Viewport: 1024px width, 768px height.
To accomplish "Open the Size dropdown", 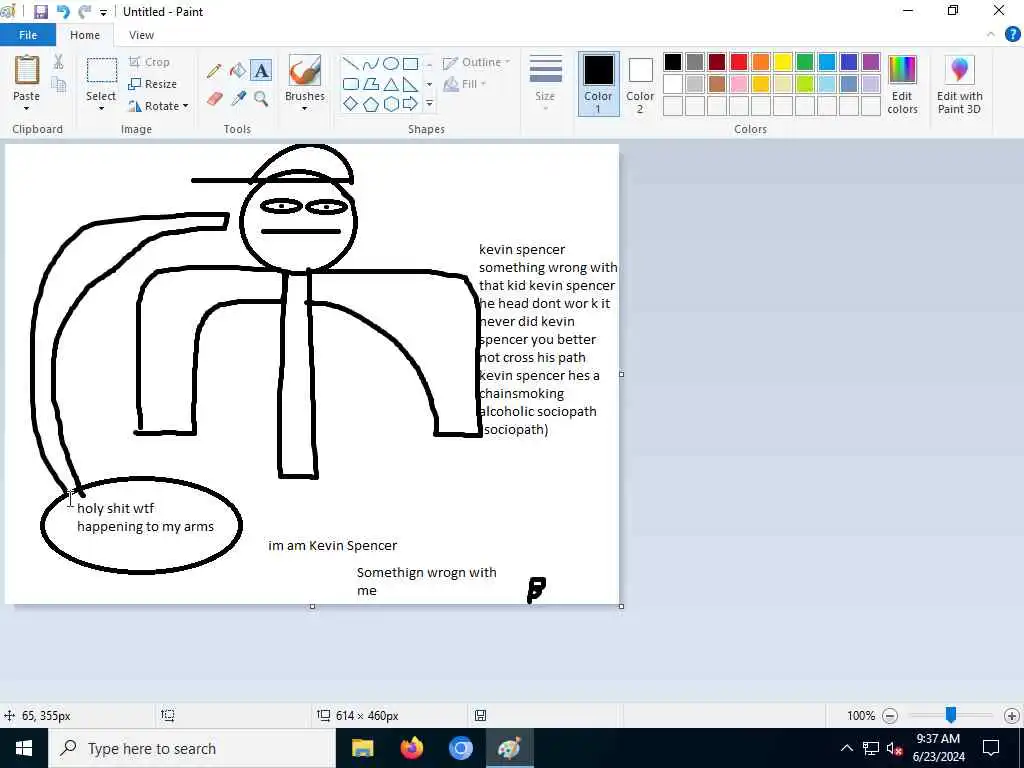I will [x=545, y=84].
